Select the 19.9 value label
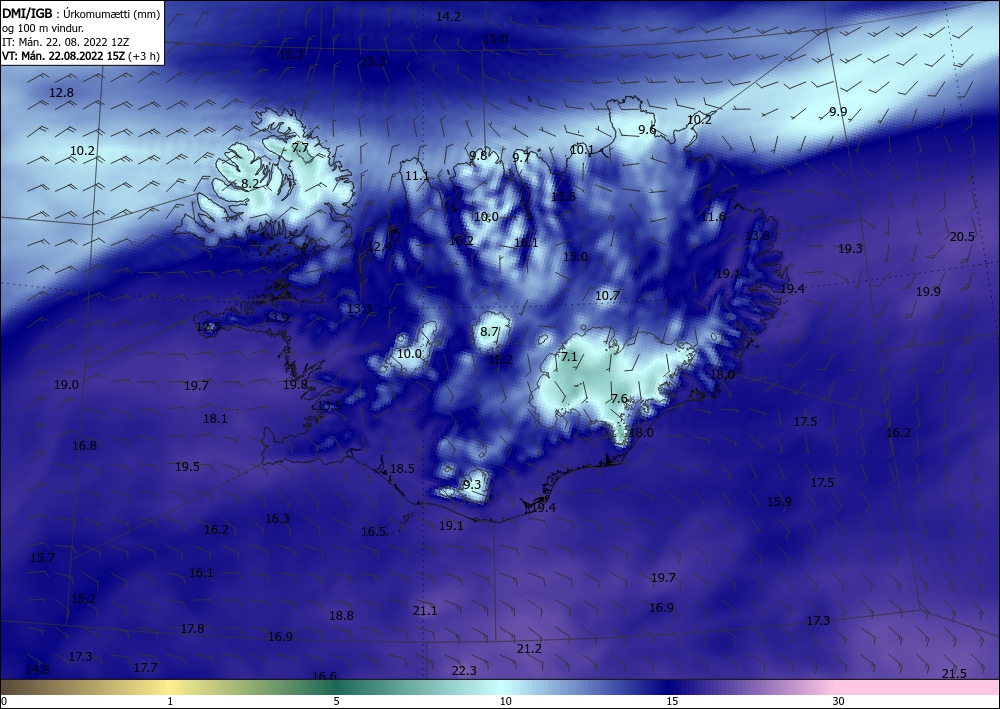This screenshot has width=1000, height=709. (929, 291)
